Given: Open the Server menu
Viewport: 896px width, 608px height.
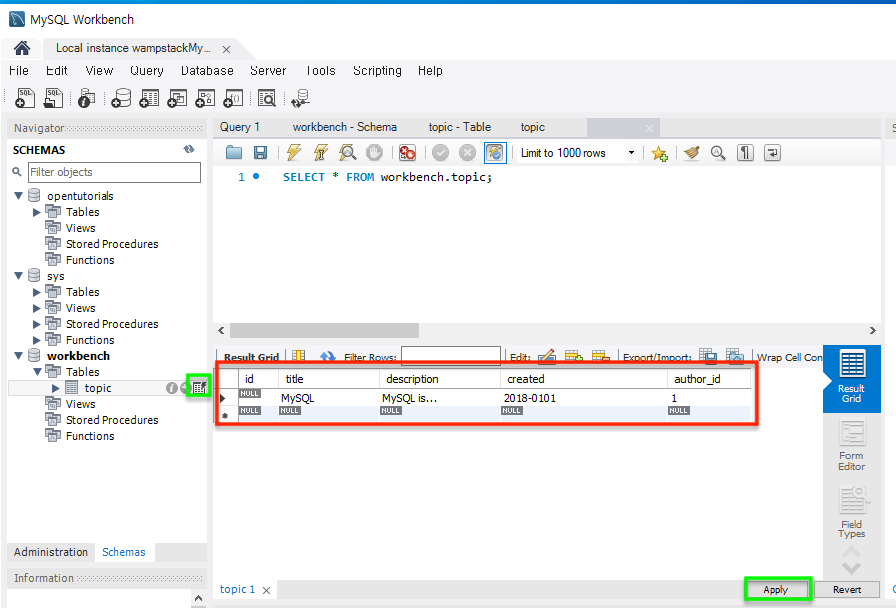Looking at the screenshot, I should pos(268,70).
